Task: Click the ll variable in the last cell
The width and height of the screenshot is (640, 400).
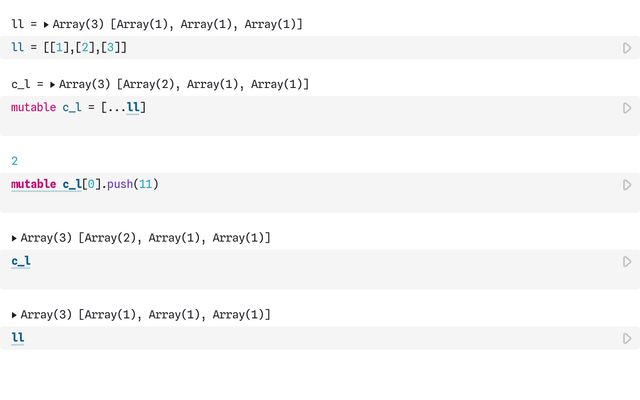Action: 18,339
